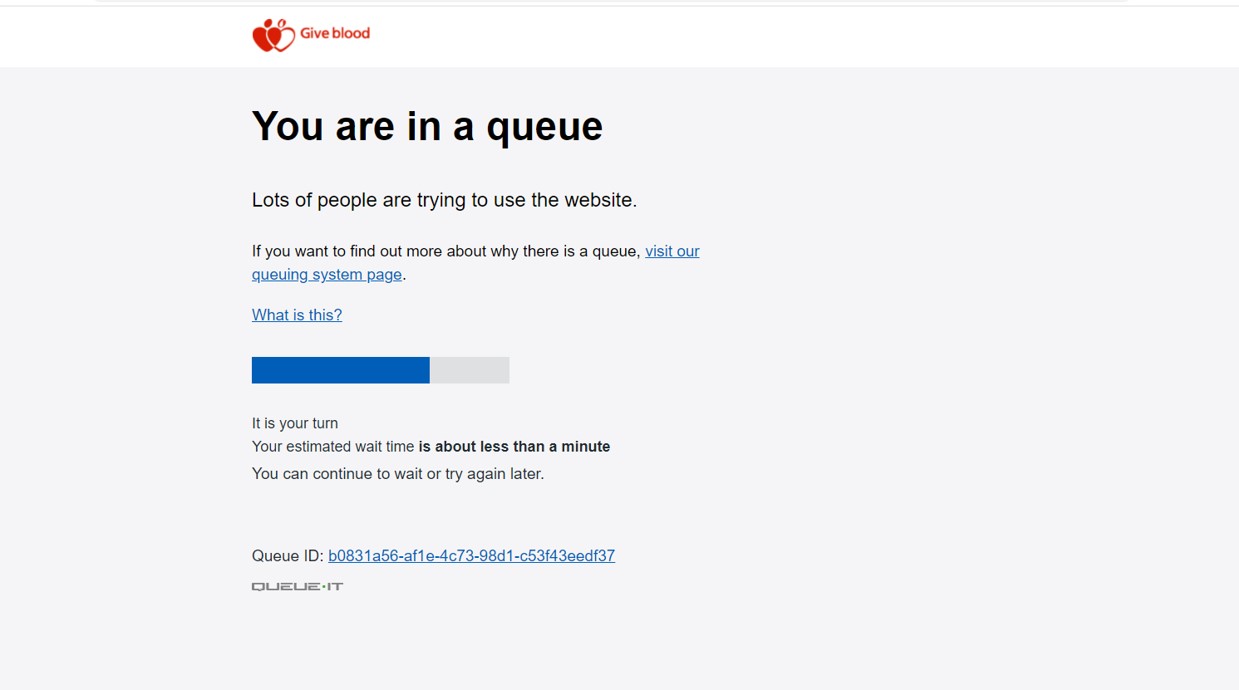Click the "You are in a queue" heading
Screen dimensions: 1239x690
pos(427,127)
